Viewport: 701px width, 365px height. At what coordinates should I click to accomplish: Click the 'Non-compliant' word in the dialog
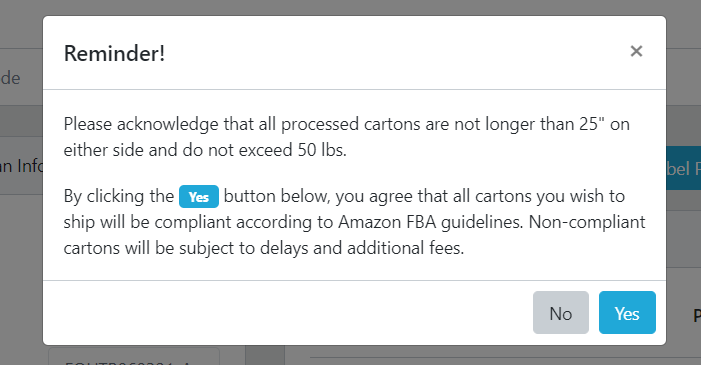pos(587,222)
